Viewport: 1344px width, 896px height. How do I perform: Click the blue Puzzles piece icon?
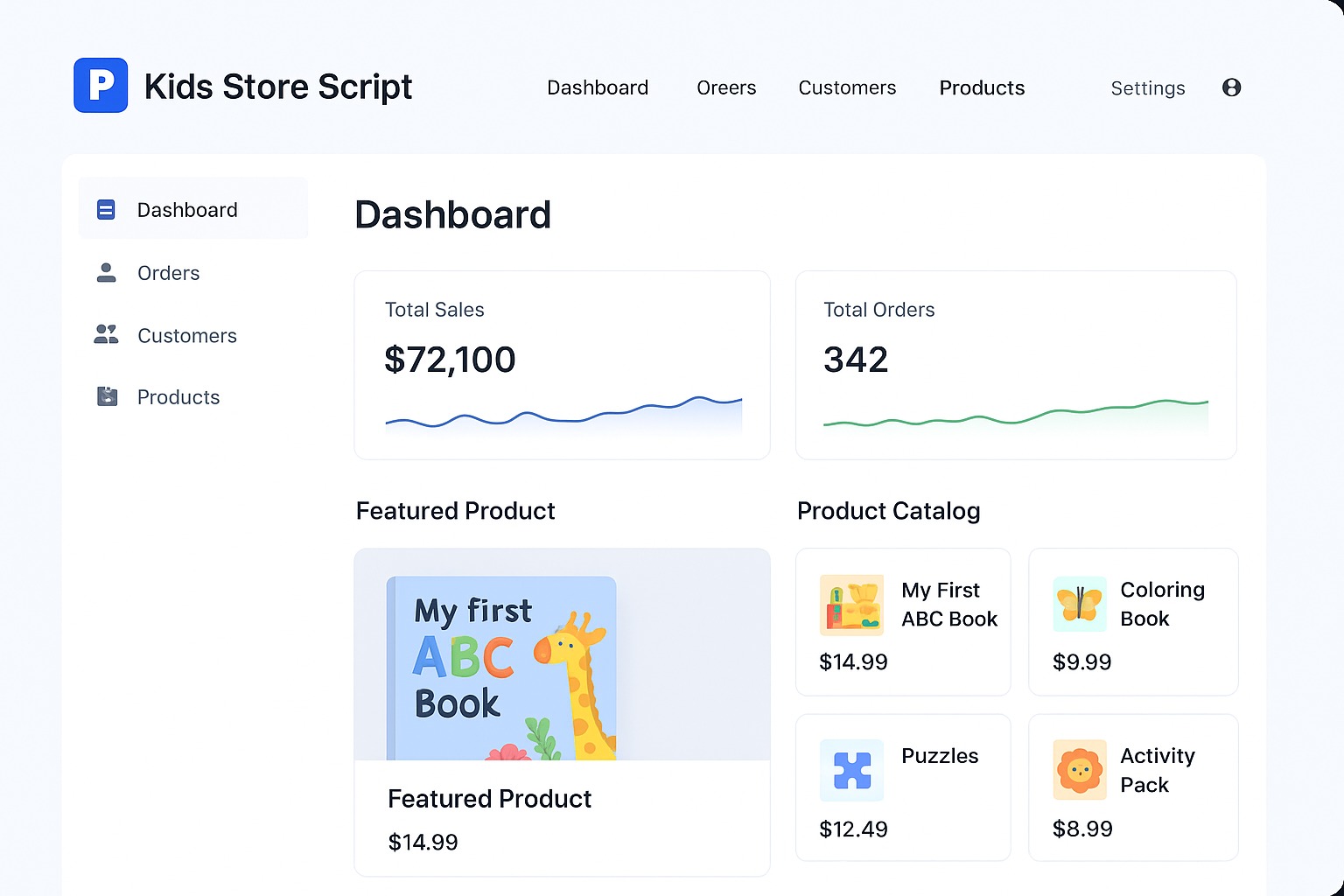point(851,771)
